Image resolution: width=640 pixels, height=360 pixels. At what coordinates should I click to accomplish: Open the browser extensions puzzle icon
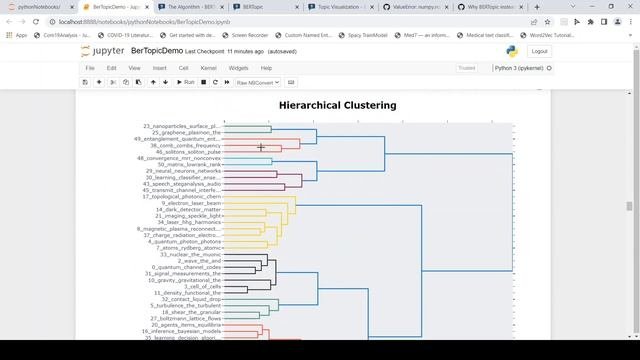click(590, 22)
